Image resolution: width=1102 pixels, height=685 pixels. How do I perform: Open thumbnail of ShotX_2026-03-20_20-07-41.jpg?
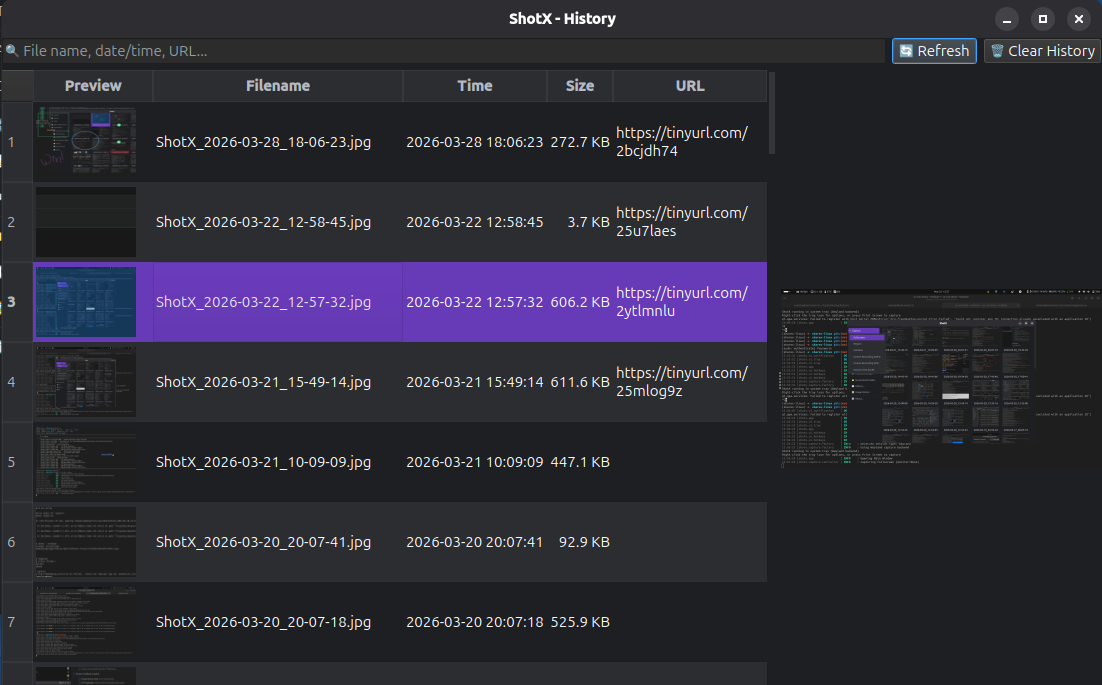pos(86,542)
